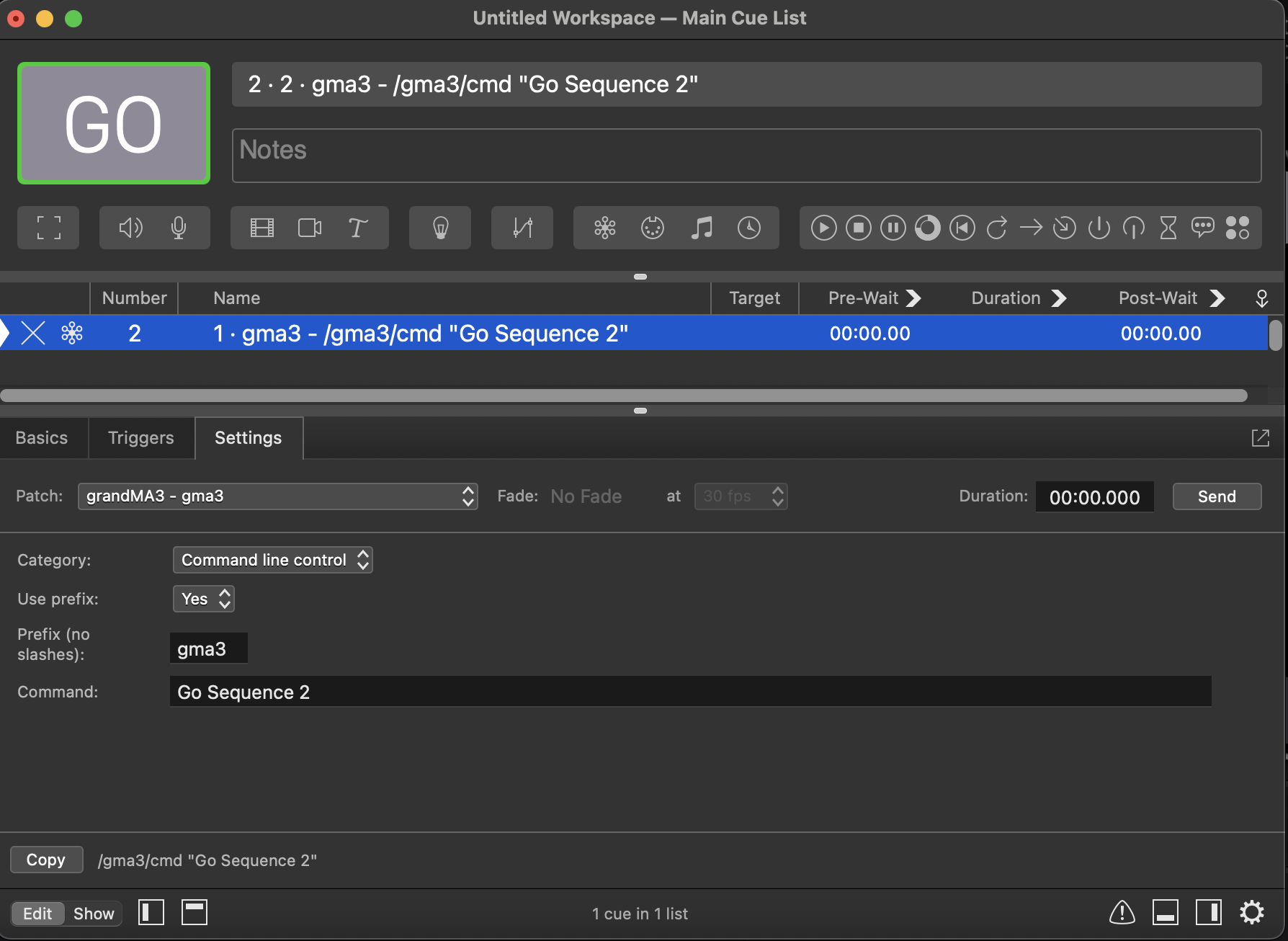Add a Light cue from toolbar
The width and height of the screenshot is (1288, 941).
(440, 228)
